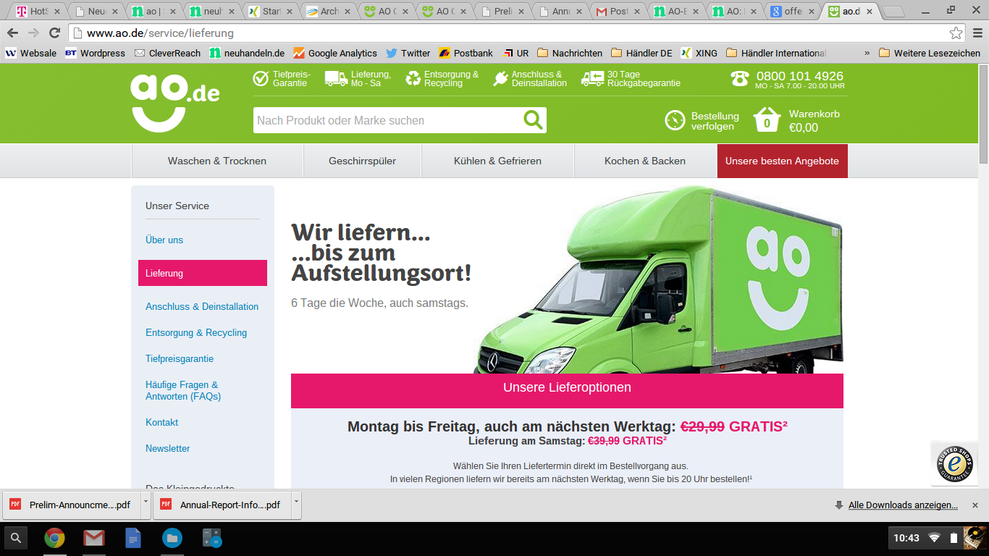
Task: Open the Kühlen & Gefrieren menu
Action: tap(498, 161)
